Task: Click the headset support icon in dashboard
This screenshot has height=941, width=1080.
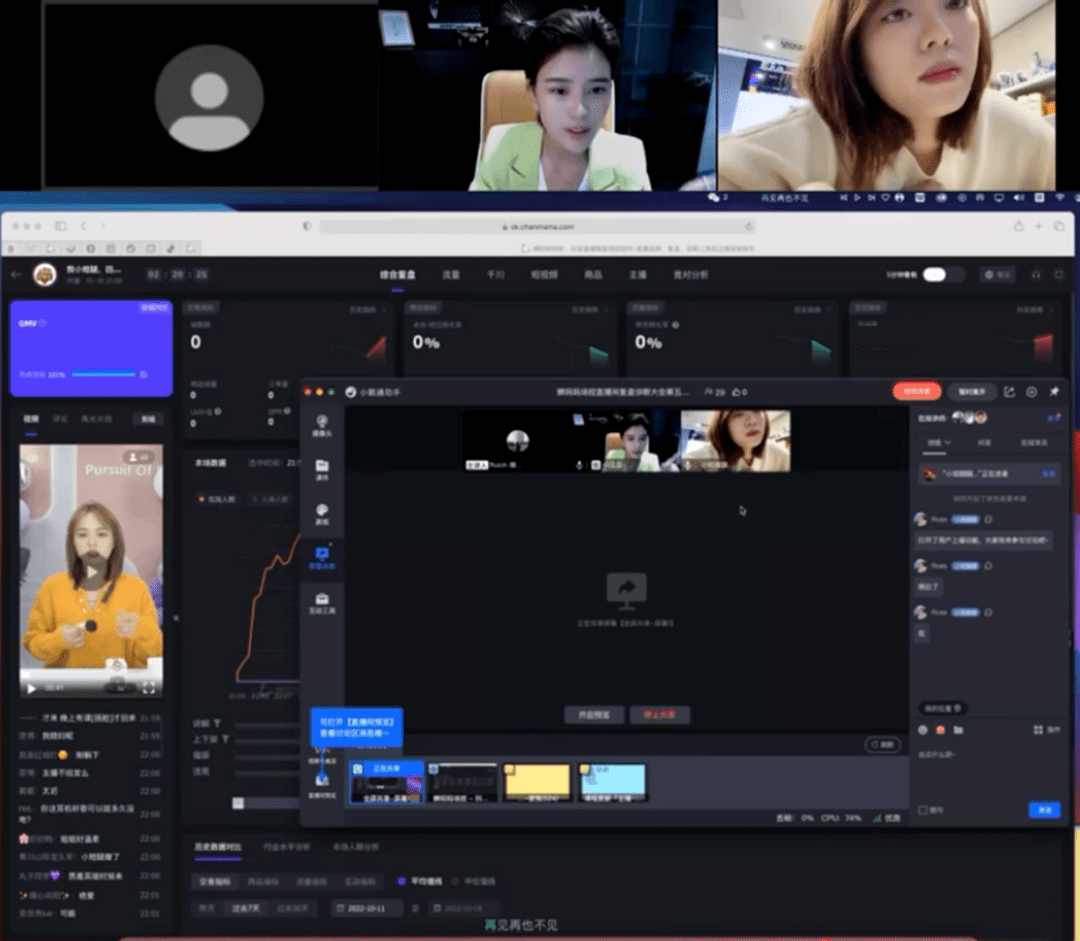Action: 1036,274
